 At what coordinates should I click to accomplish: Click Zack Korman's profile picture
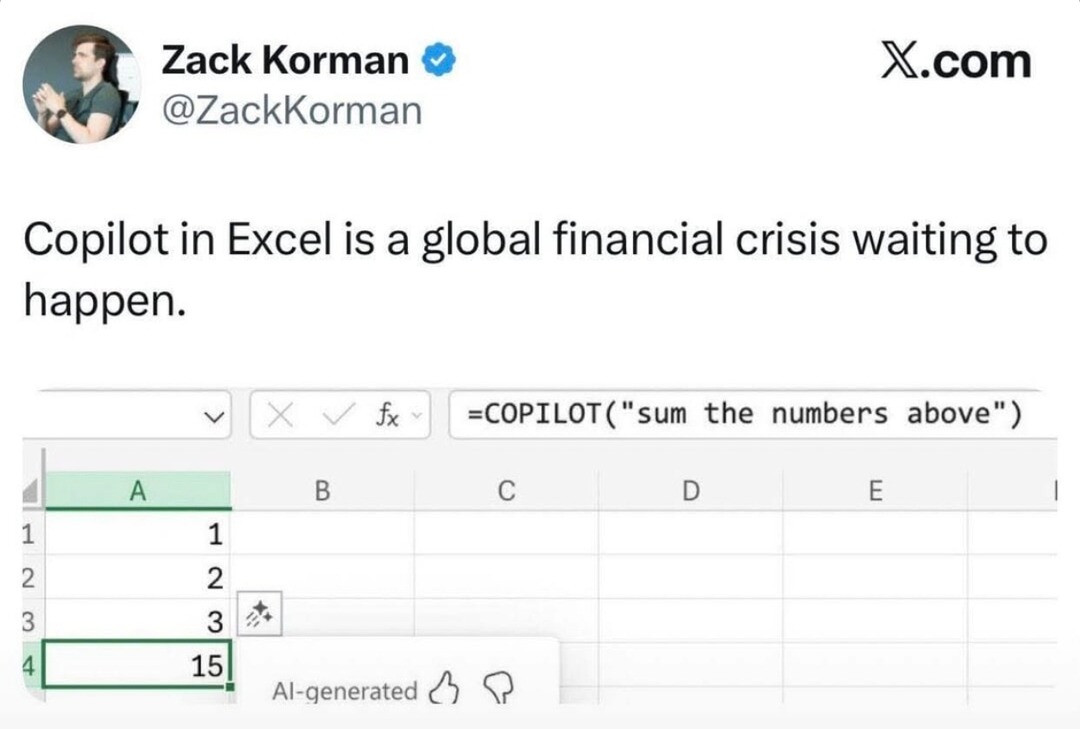point(81,84)
